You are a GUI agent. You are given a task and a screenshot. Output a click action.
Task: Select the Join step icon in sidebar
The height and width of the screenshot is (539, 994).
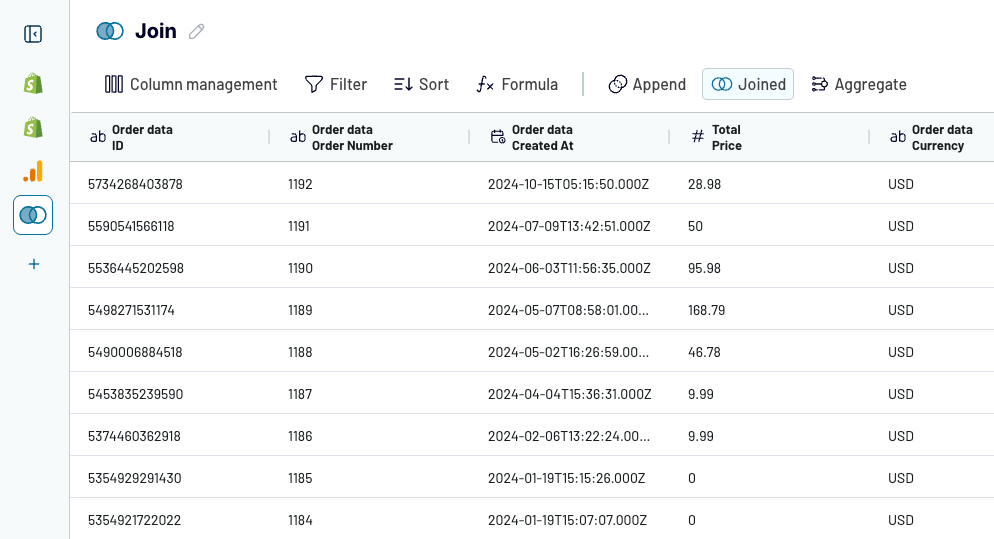click(33, 215)
